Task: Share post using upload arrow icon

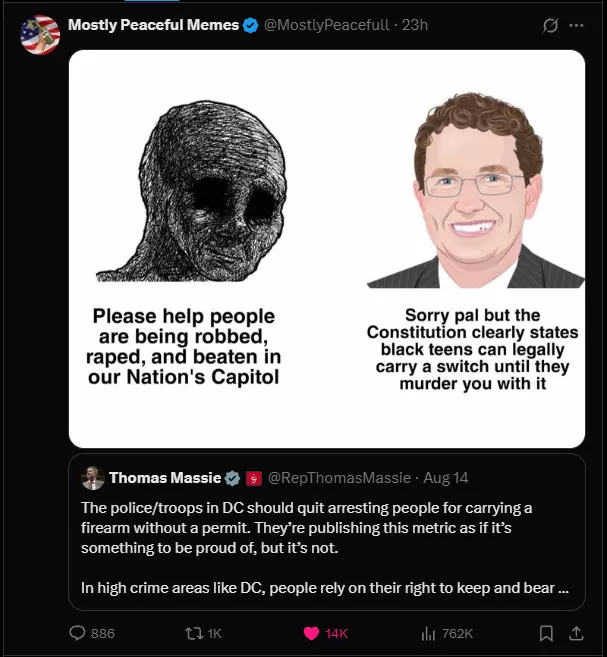Action: (x=576, y=633)
